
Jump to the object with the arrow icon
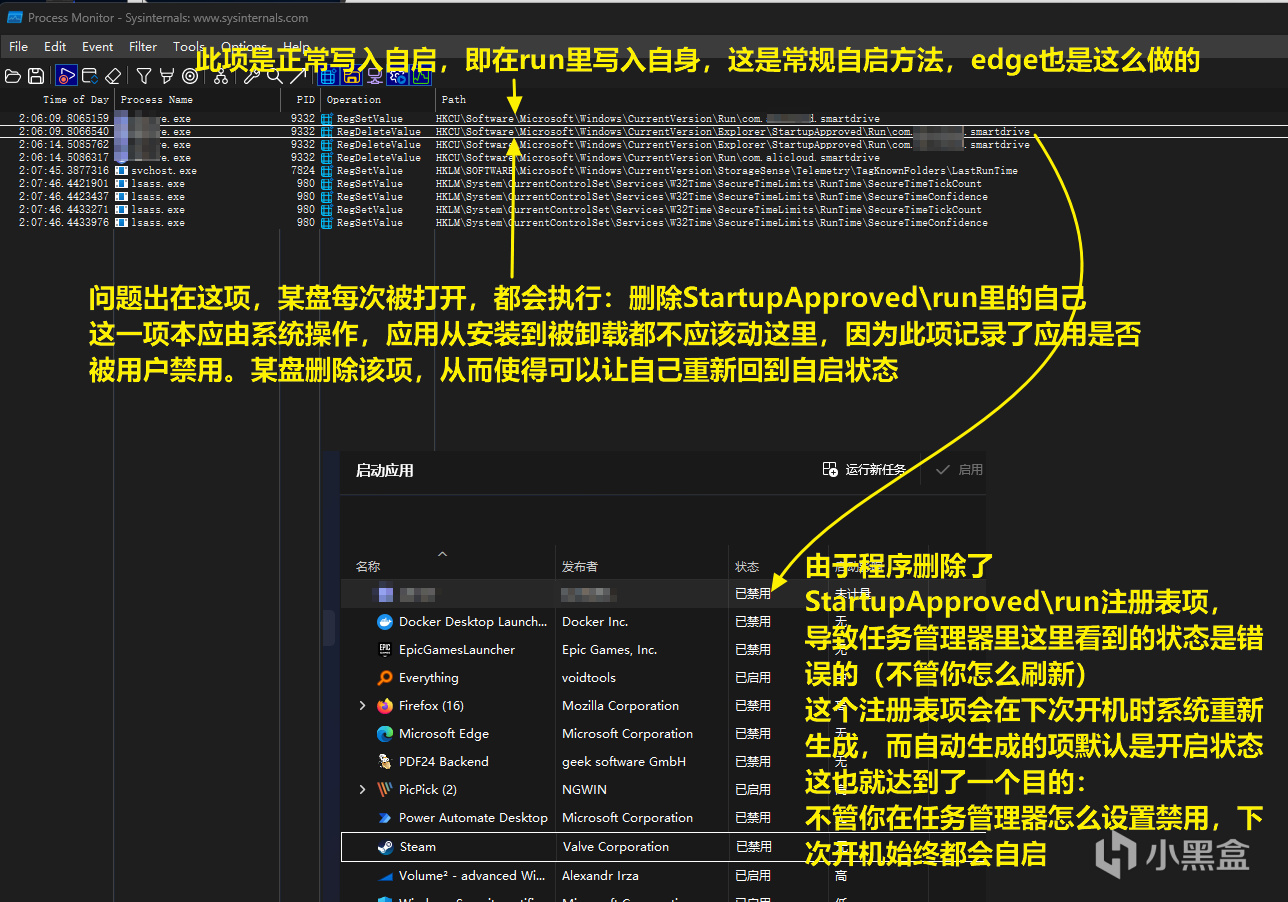point(297,76)
